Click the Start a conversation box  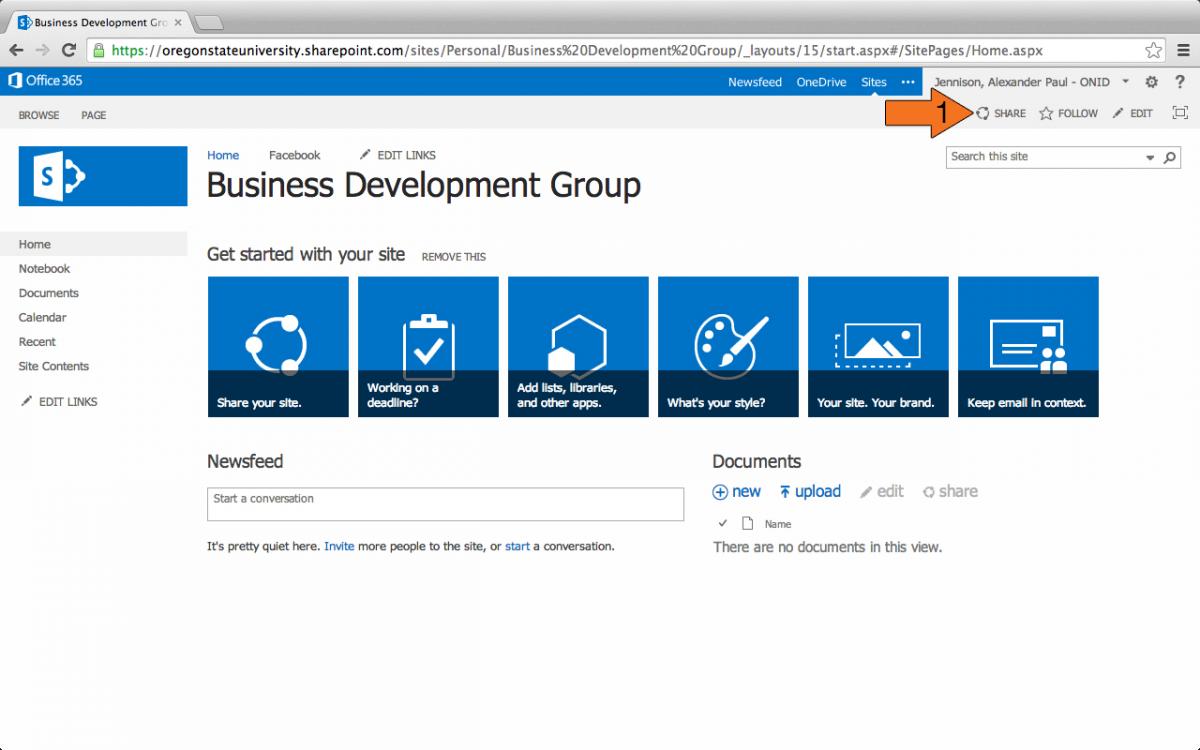445,504
